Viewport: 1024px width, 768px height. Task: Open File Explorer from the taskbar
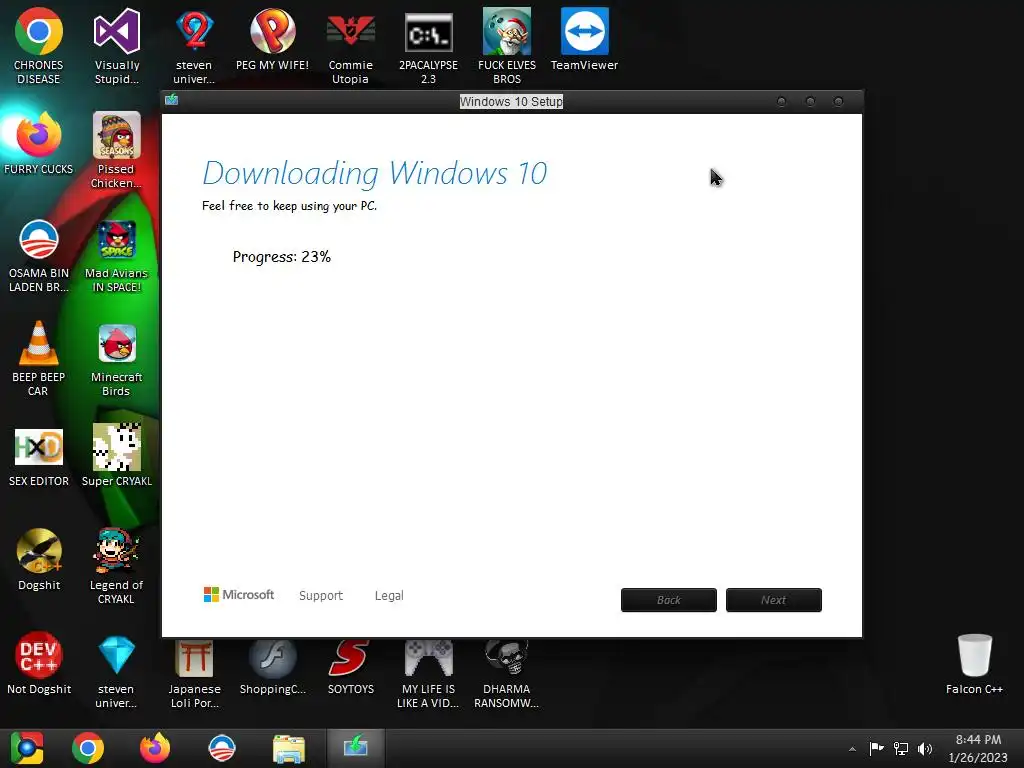click(x=289, y=748)
